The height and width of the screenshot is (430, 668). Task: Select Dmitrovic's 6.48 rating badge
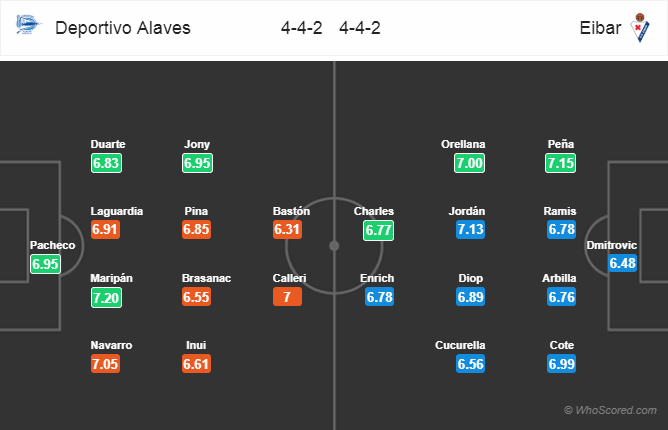[x=622, y=264]
